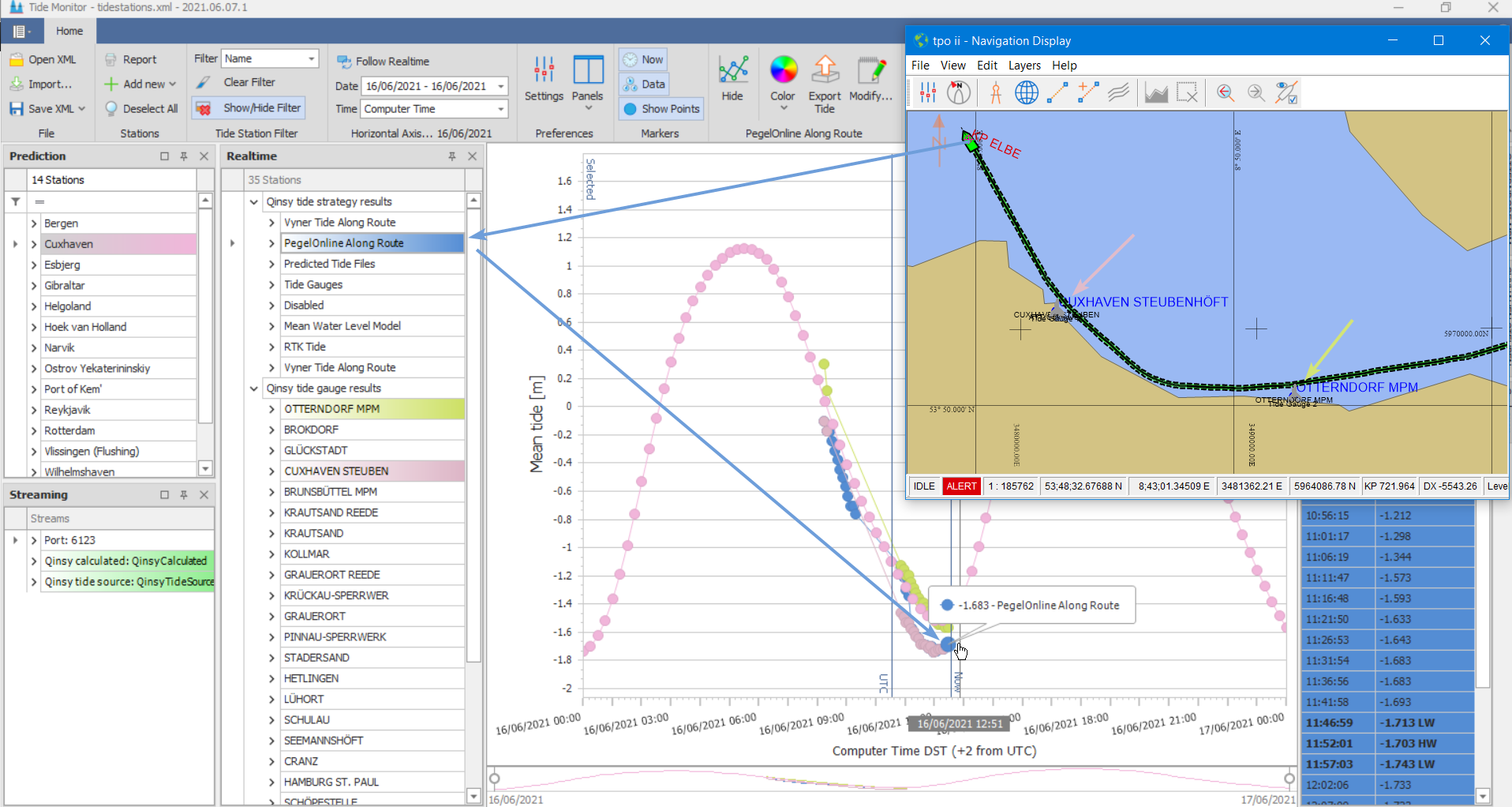The width and height of the screenshot is (1512, 807).
Task: Open the Time Computer Time dropdown
Action: pyautogui.click(x=500, y=109)
